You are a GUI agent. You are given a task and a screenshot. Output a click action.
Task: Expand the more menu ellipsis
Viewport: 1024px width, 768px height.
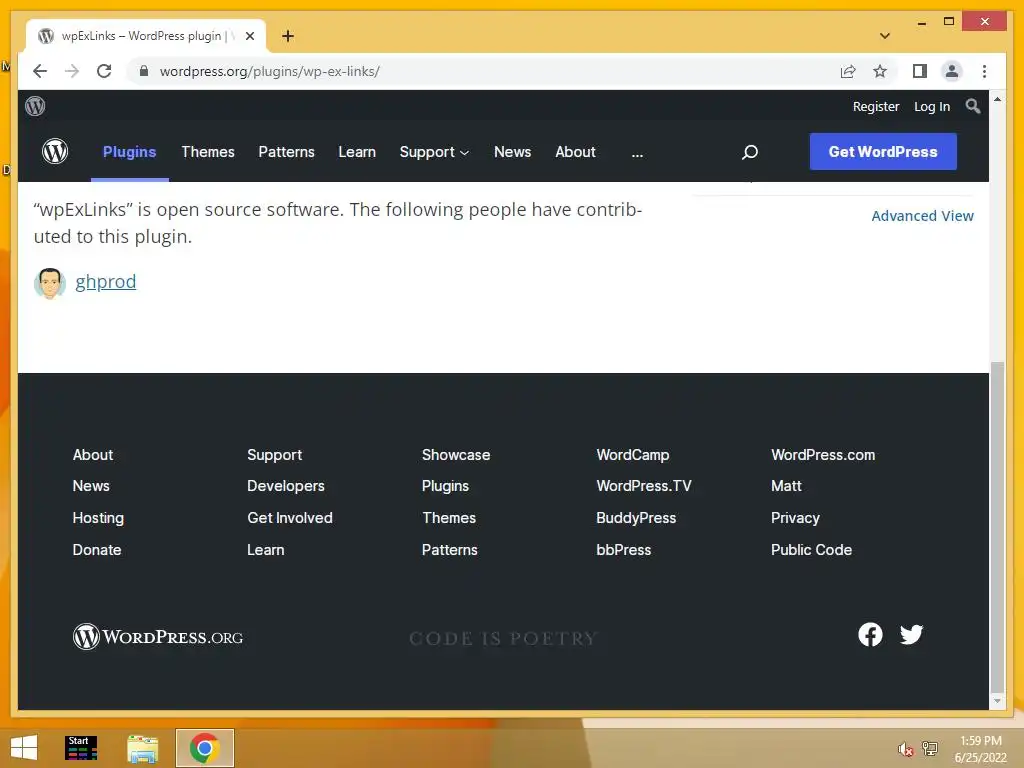tap(637, 152)
